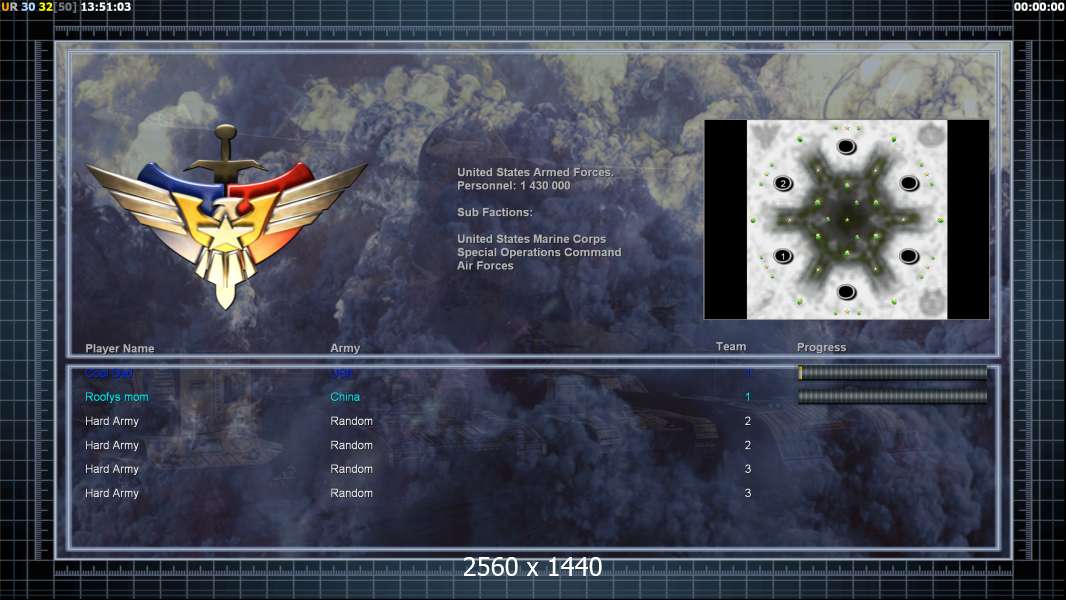
Task: Click the Player Name column header
Action: [120, 349]
